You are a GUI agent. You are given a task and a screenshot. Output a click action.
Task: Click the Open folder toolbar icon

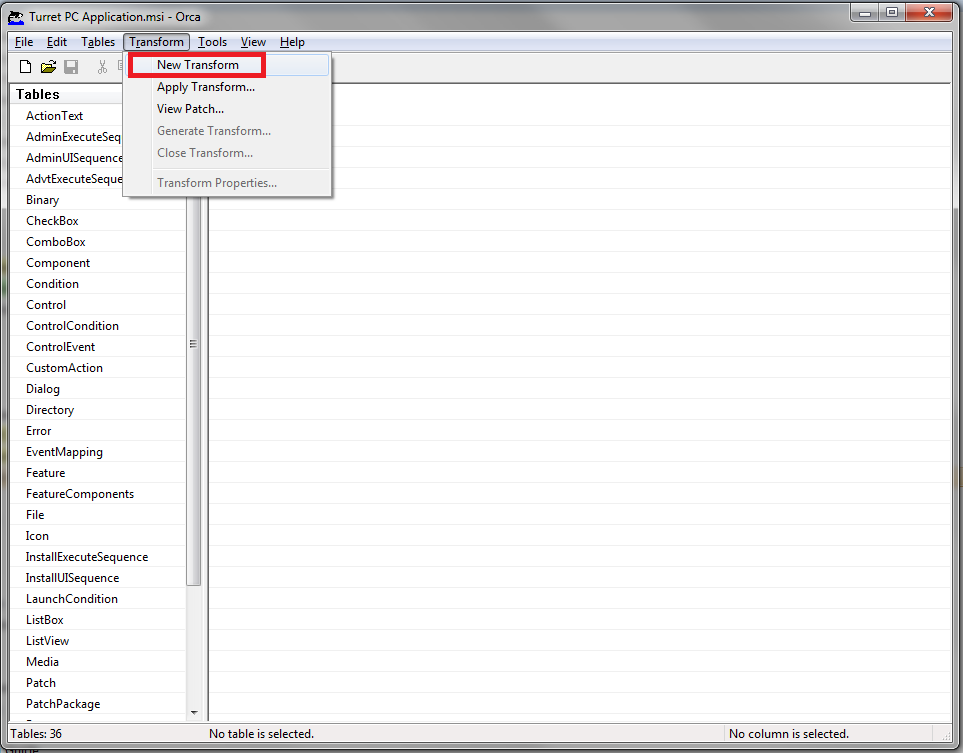(x=48, y=67)
